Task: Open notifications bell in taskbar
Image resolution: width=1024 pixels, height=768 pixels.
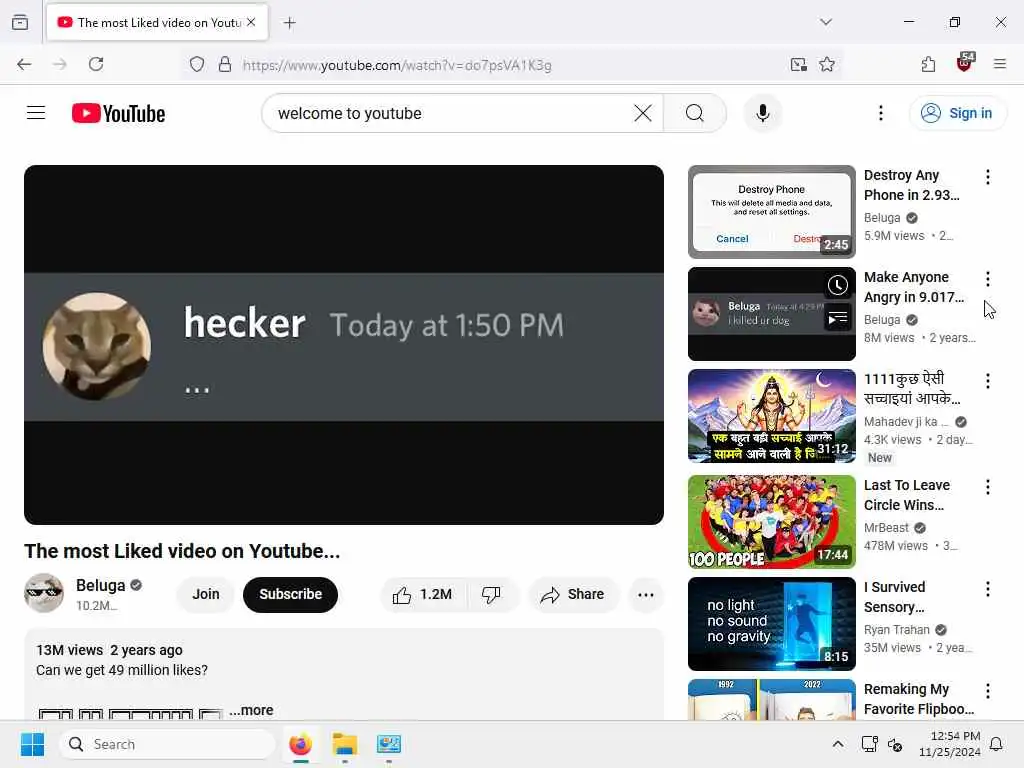Action: click(x=996, y=744)
